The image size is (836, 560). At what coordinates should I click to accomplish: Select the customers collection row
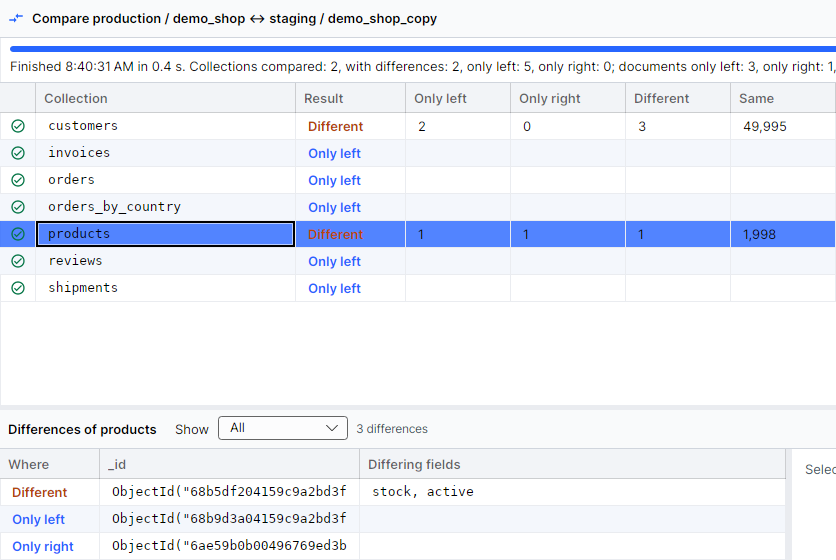(418, 126)
